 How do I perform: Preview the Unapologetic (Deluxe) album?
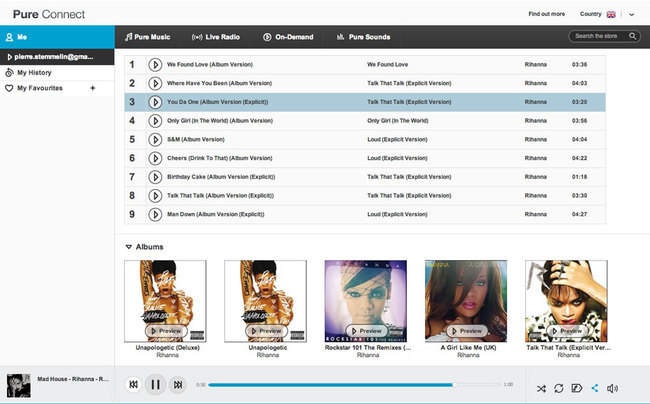pos(166,331)
